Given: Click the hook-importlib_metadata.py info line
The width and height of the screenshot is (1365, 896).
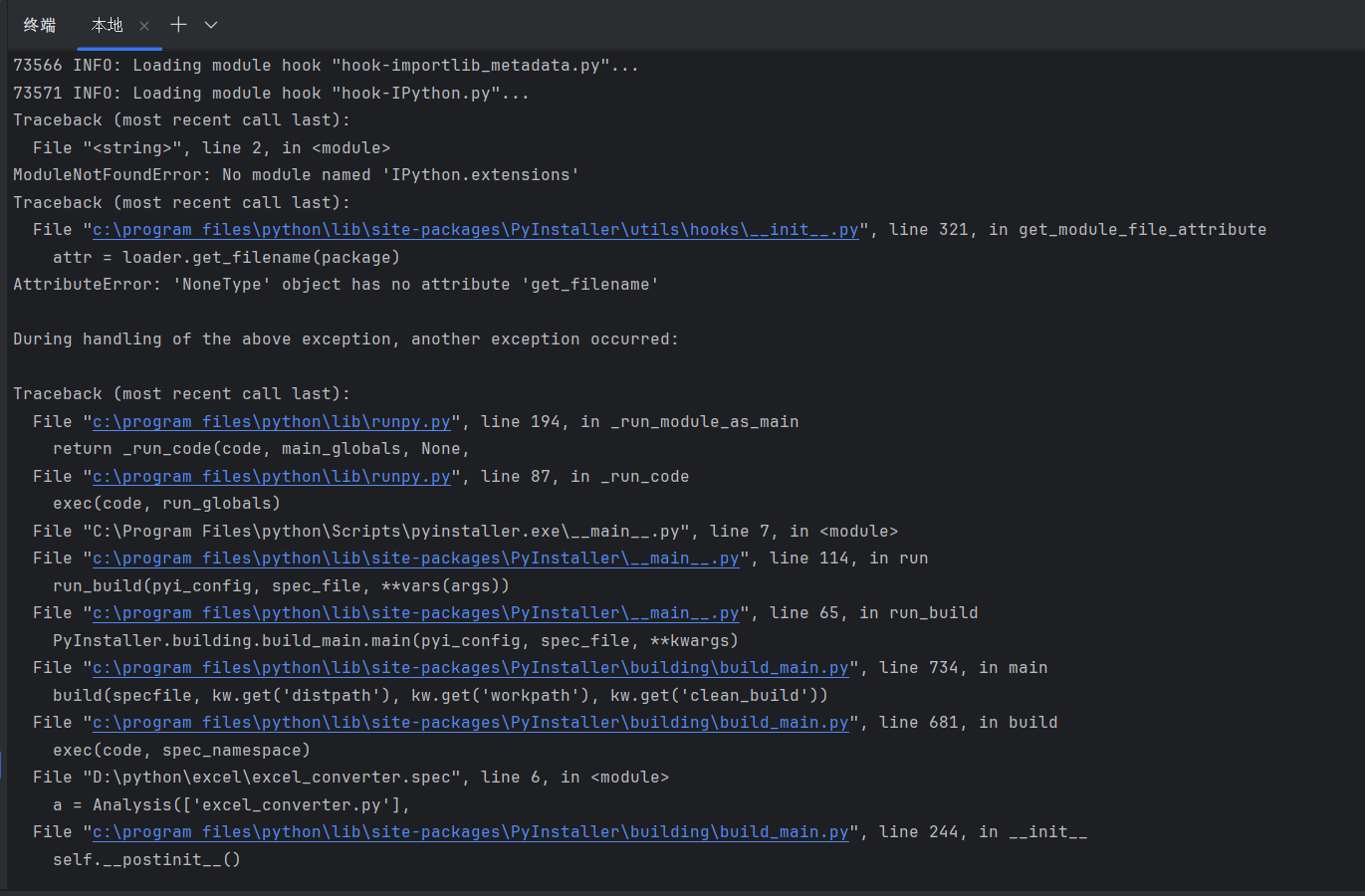Looking at the screenshot, I should pos(326,66).
